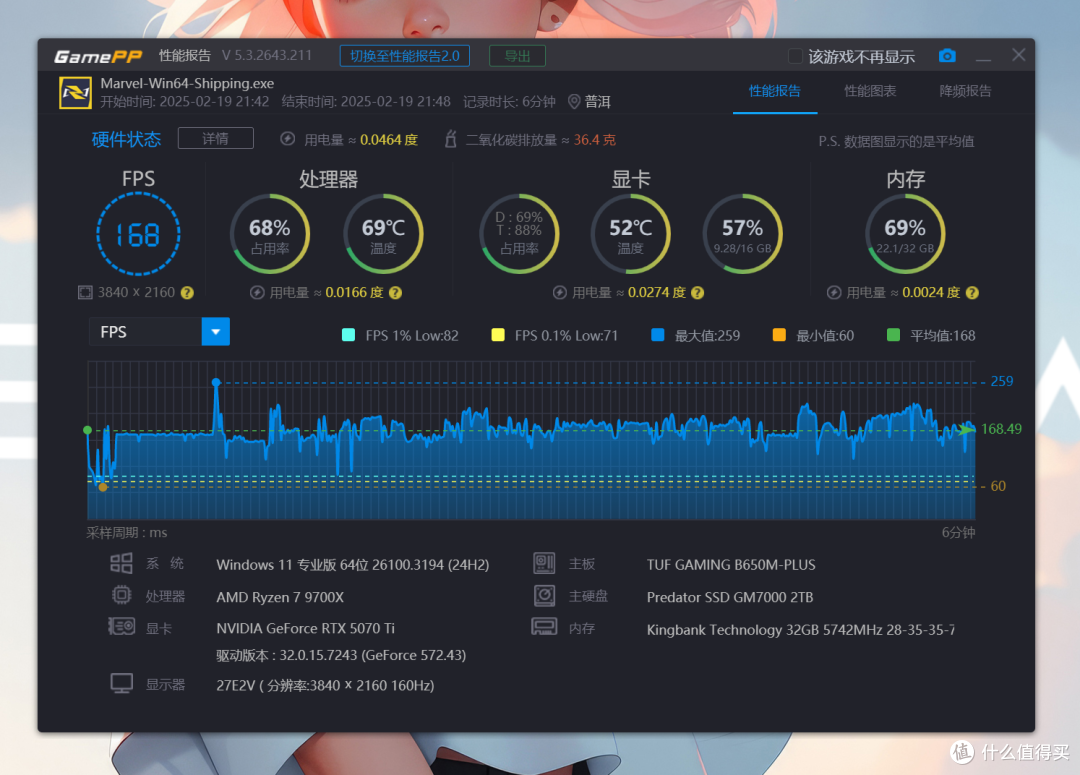Click the 259 peak marker on chart

(x=216, y=382)
